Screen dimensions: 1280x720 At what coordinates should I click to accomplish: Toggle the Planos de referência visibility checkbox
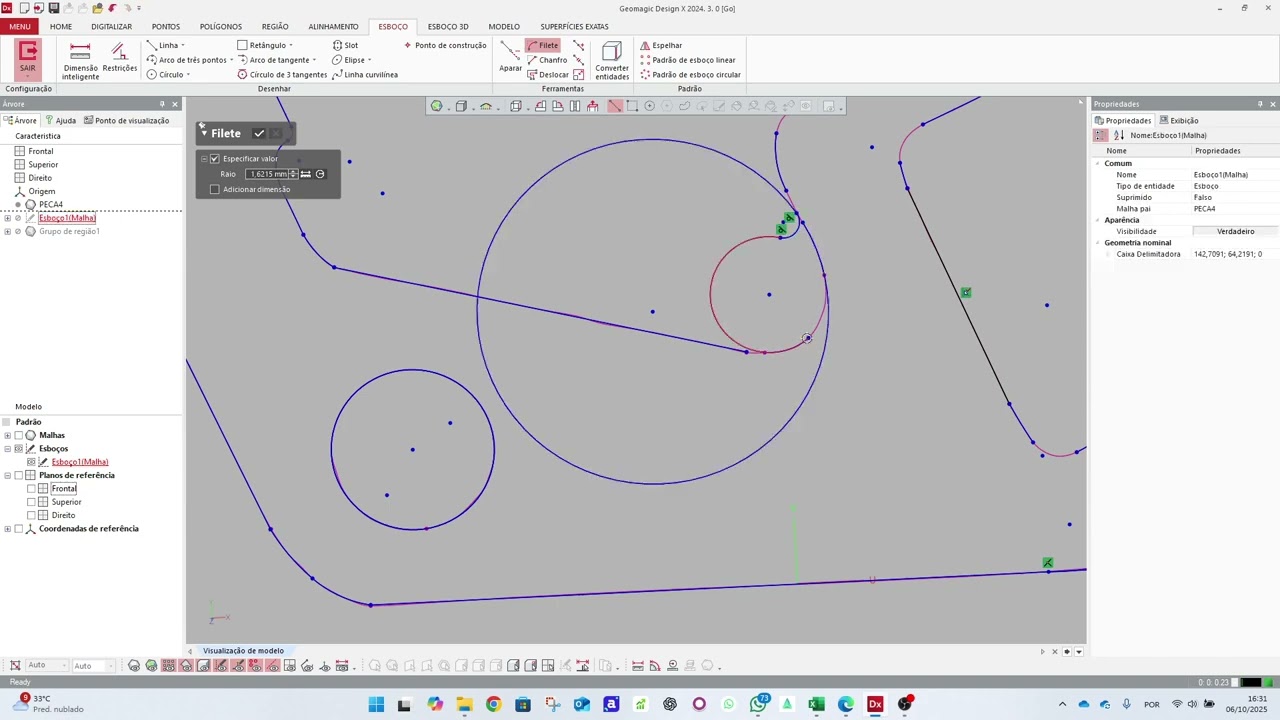click(18, 476)
